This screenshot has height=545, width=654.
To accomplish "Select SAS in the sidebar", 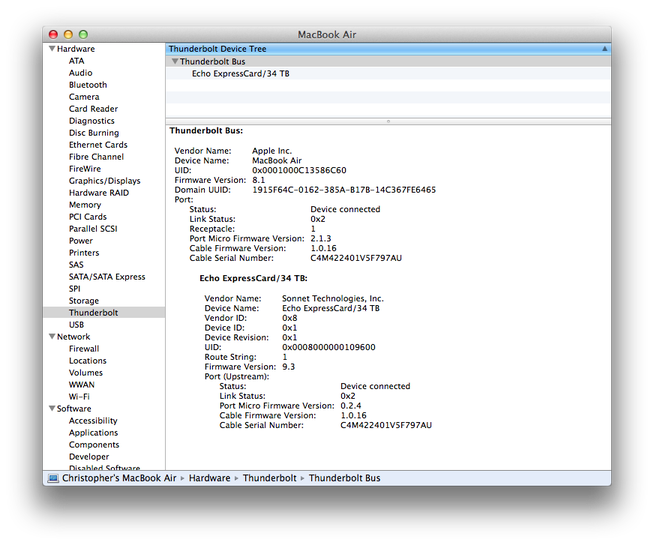I will pyautogui.click(x=76, y=265).
